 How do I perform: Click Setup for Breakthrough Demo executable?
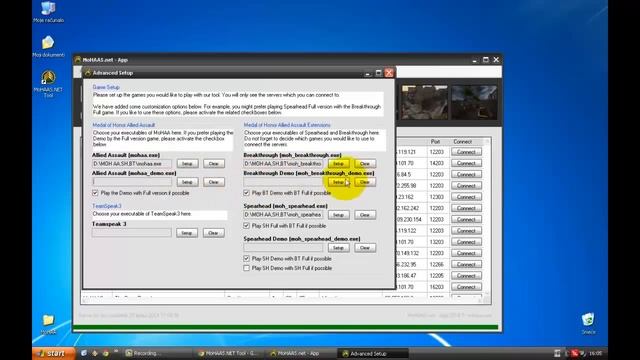(338, 182)
